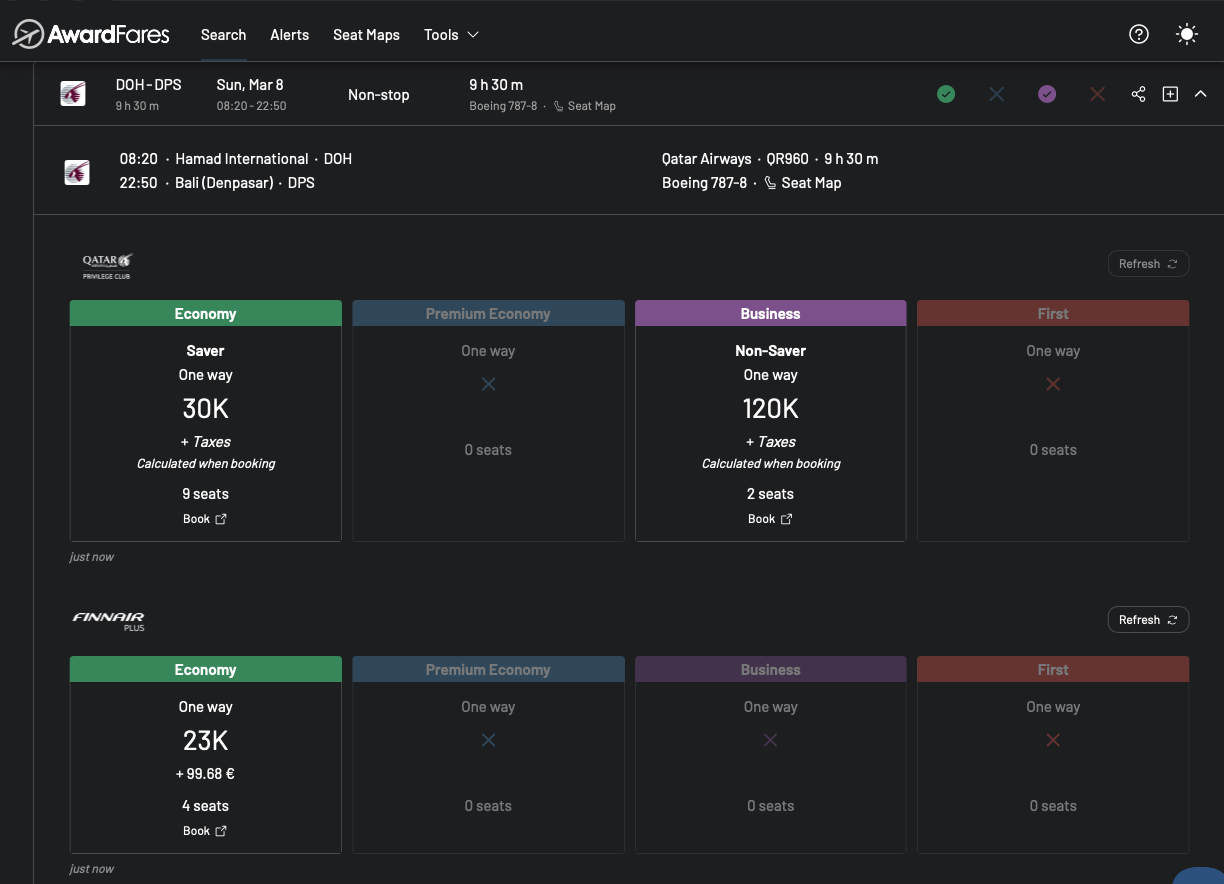The height and width of the screenshot is (884, 1224).
Task: Click X icon in Qatar Premium Economy card
Action: click(x=488, y=384)
